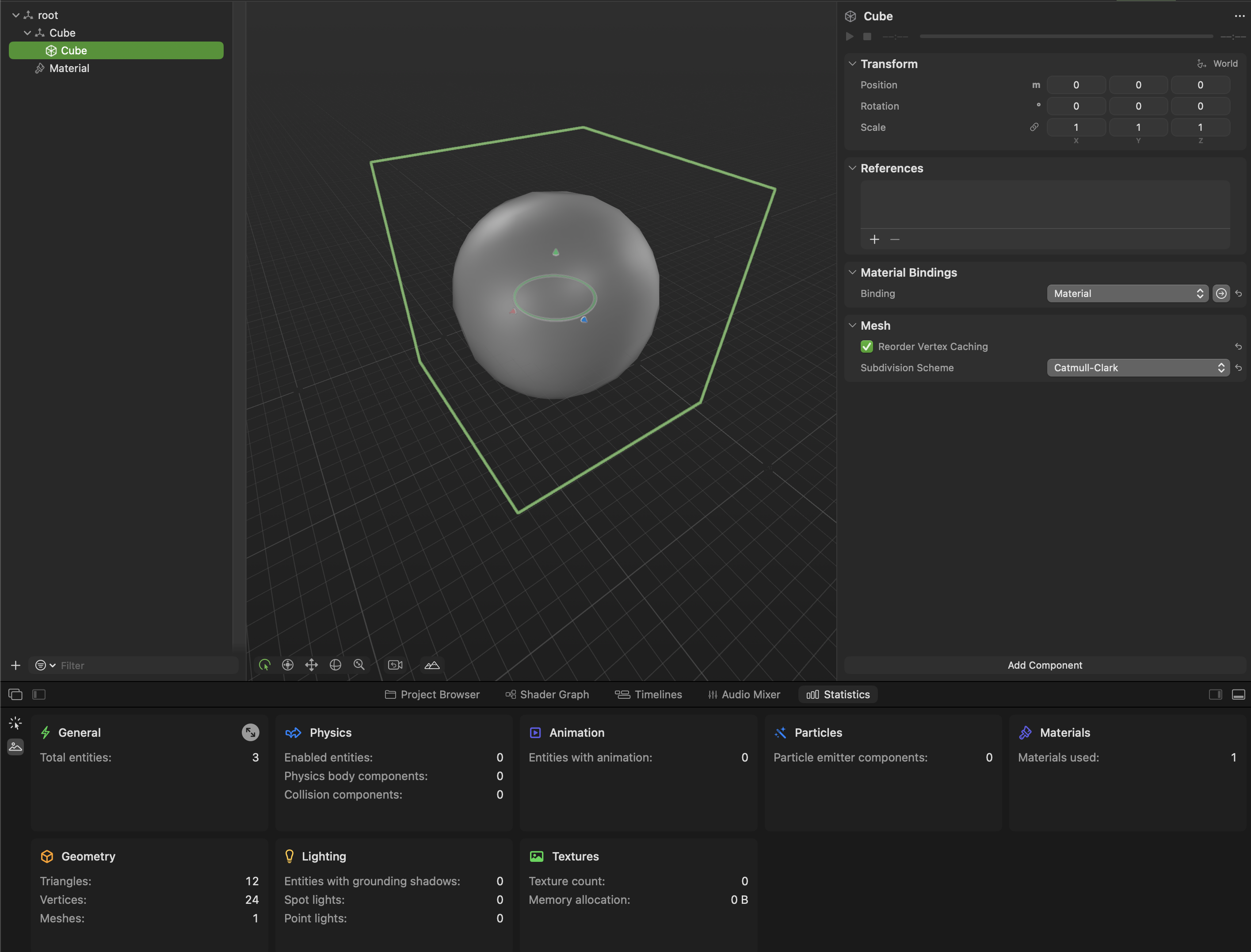
Task: Toggle the left sidebar panel icon
Action: point(39,694)
